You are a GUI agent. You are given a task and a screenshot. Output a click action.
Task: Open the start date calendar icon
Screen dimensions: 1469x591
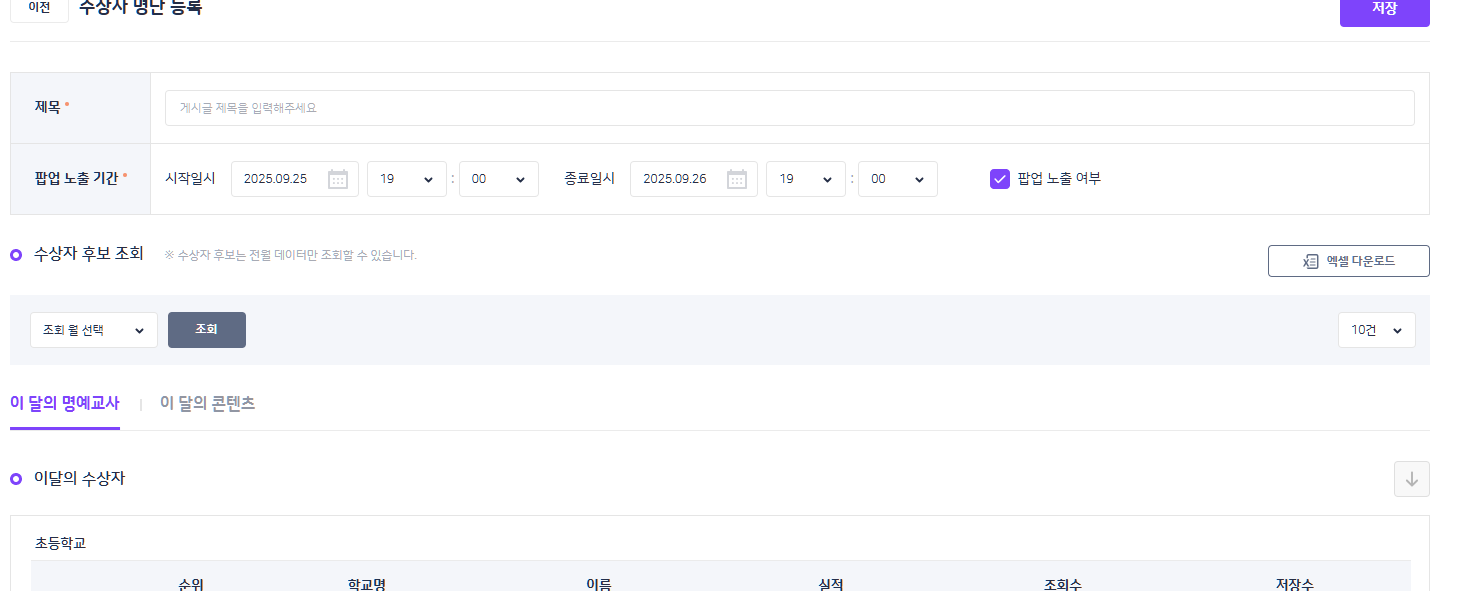click(x=338, y=179)
